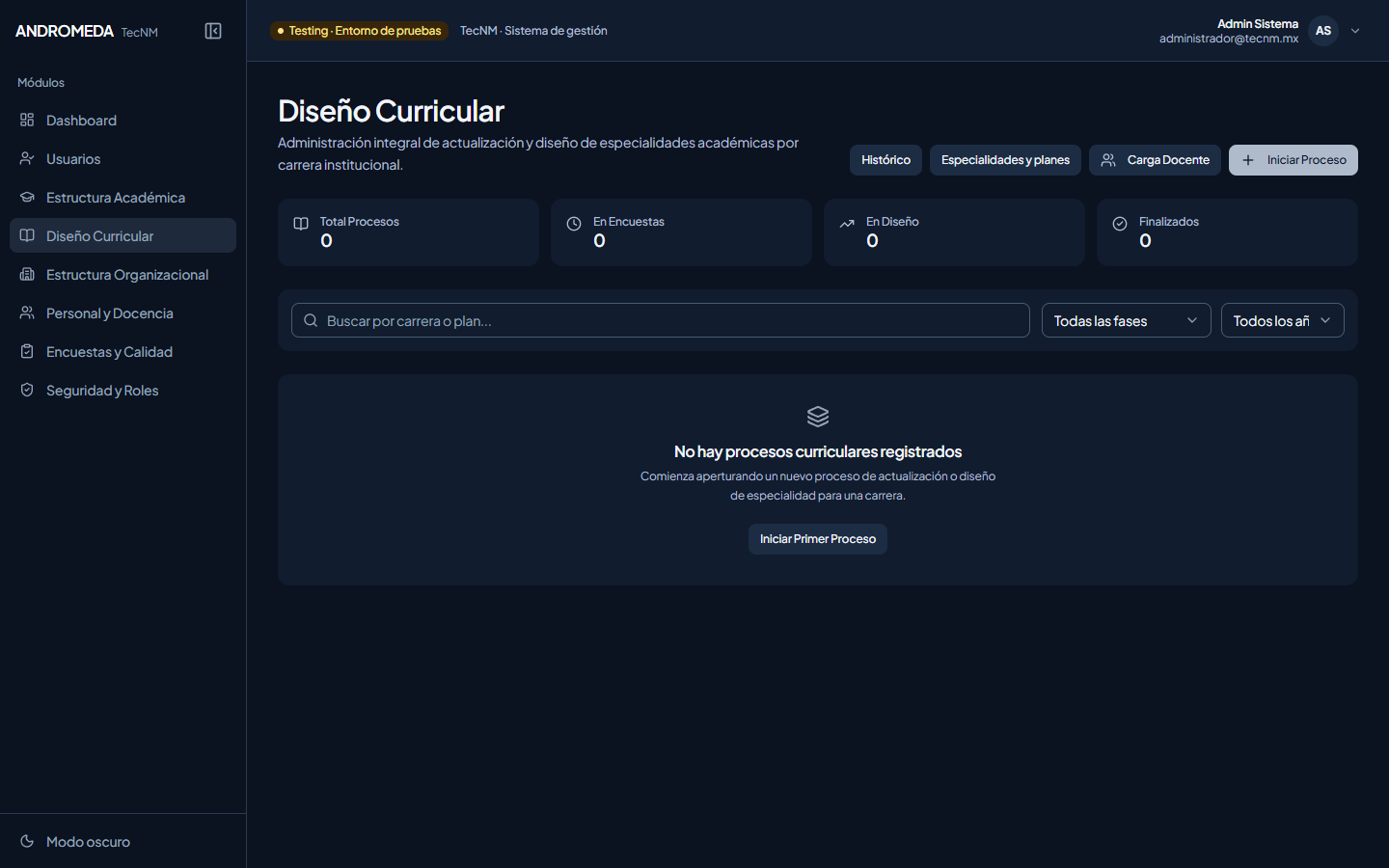1389x868 pixels.
Task: Click the Admin Sistema user name
Action: point(1258,23)
